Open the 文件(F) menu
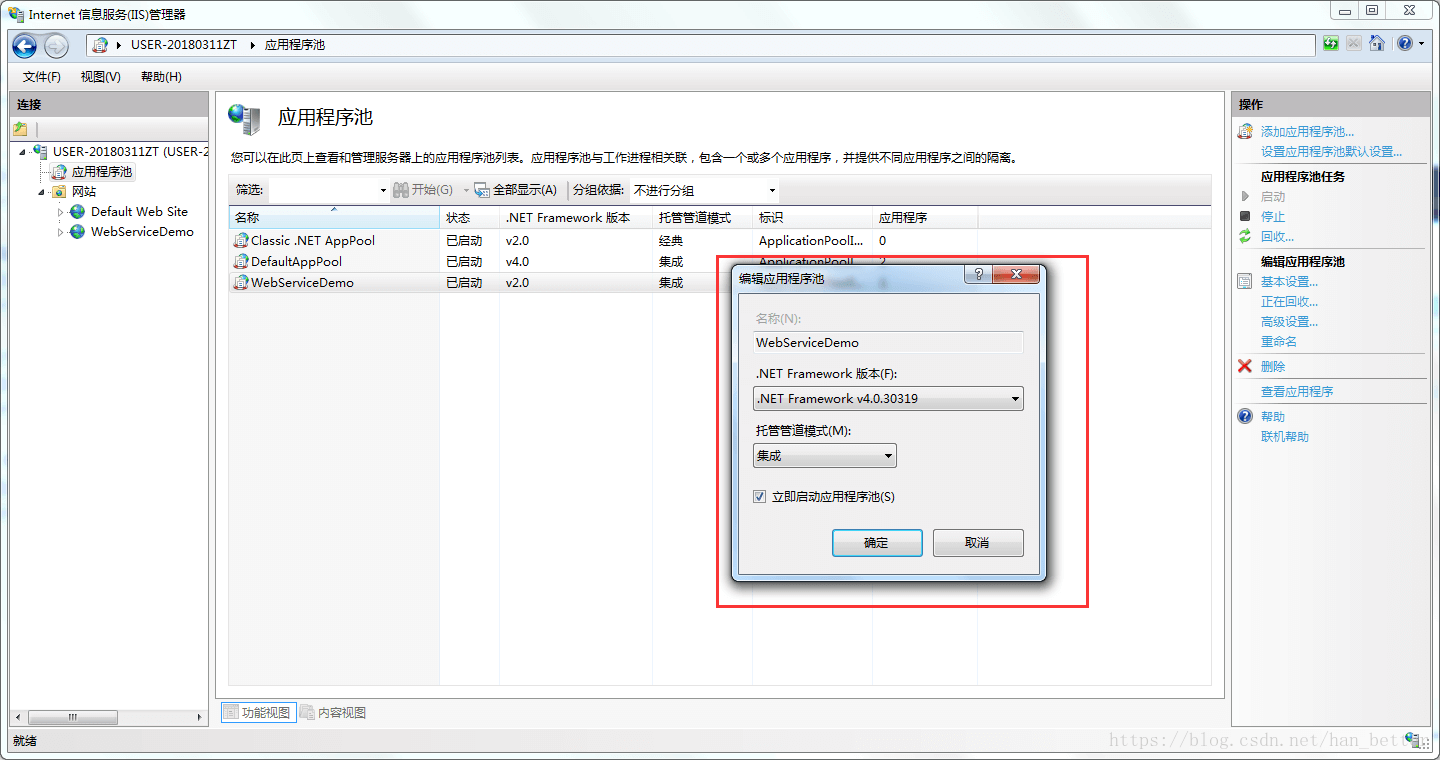 [x=41, y=77]
